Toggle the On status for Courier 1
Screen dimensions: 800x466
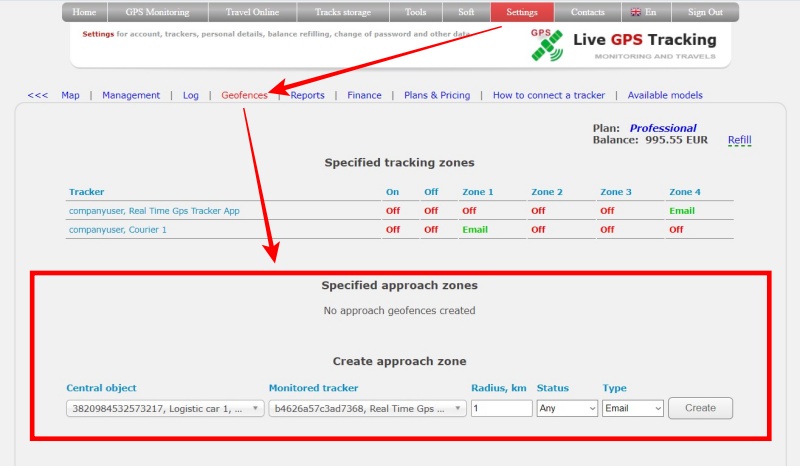click(393, 229)
